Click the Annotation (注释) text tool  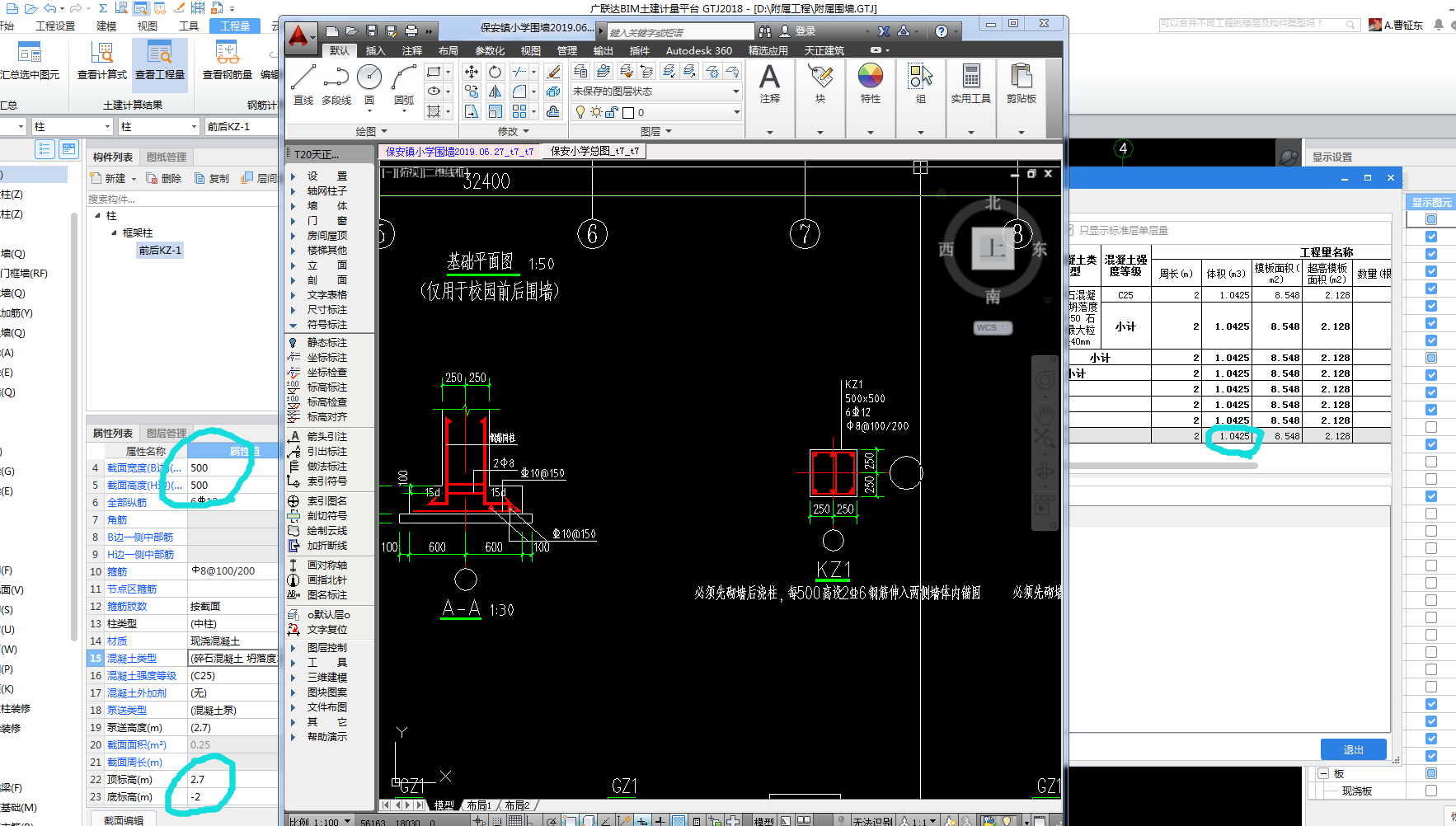tap(770, 84)
